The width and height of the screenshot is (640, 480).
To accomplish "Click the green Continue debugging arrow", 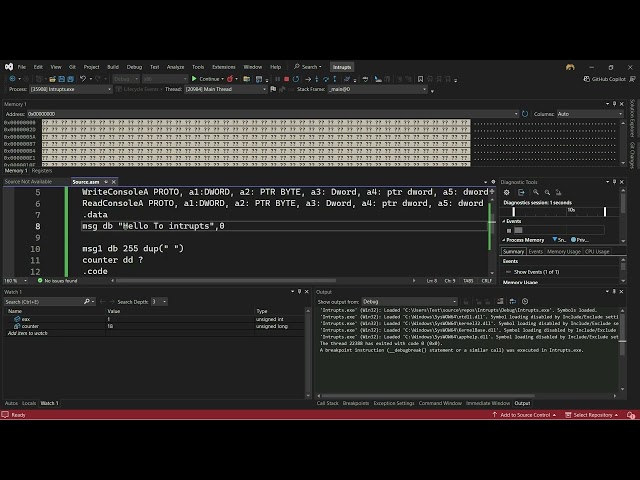I will click(x=194, y=79).
